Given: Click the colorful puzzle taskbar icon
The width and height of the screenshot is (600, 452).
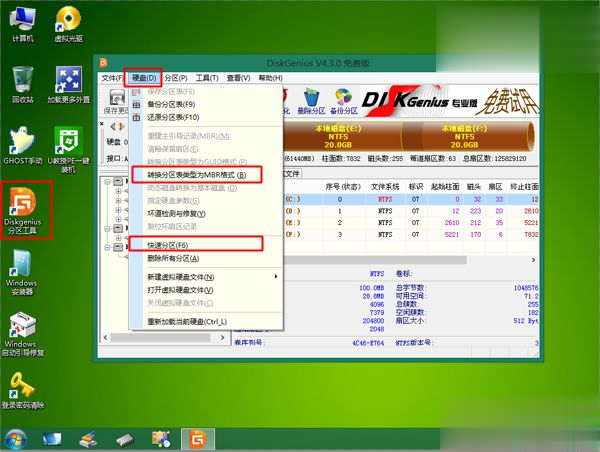Looking at the screenshot, I should tap(161, 439).
